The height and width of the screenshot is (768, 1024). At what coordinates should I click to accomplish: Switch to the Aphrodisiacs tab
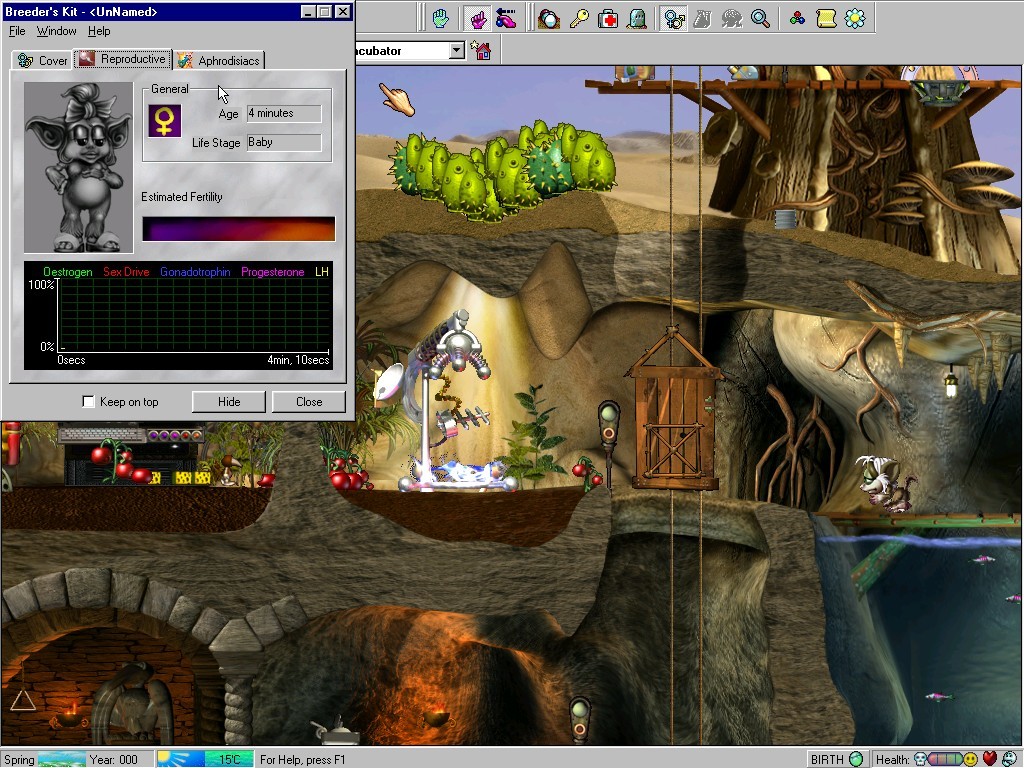click(219, 60)
